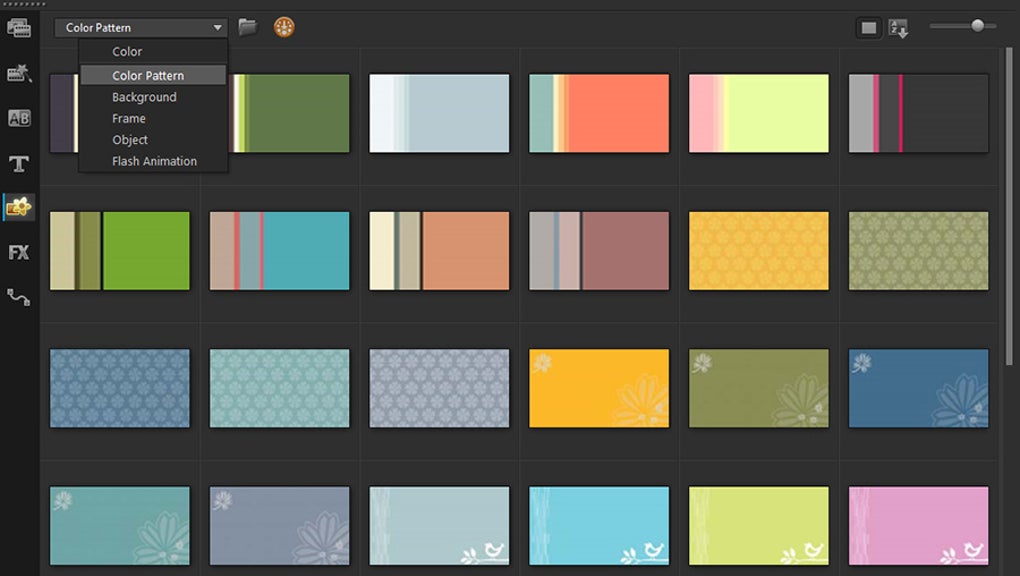1020x576 pixels.
Task: Select the coral orange striped pattern
Action: click(x=599, y=113)
